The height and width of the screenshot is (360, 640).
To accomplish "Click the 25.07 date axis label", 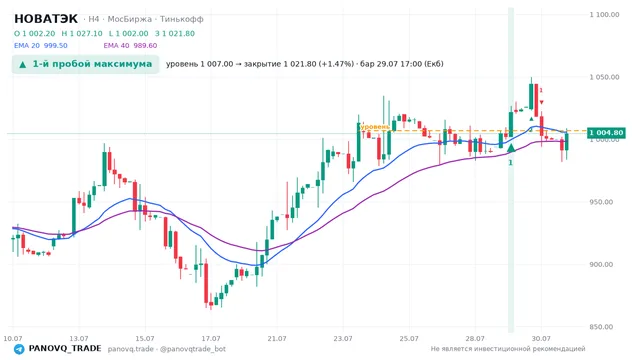I will pyautogui.click(x=409, y=338).
